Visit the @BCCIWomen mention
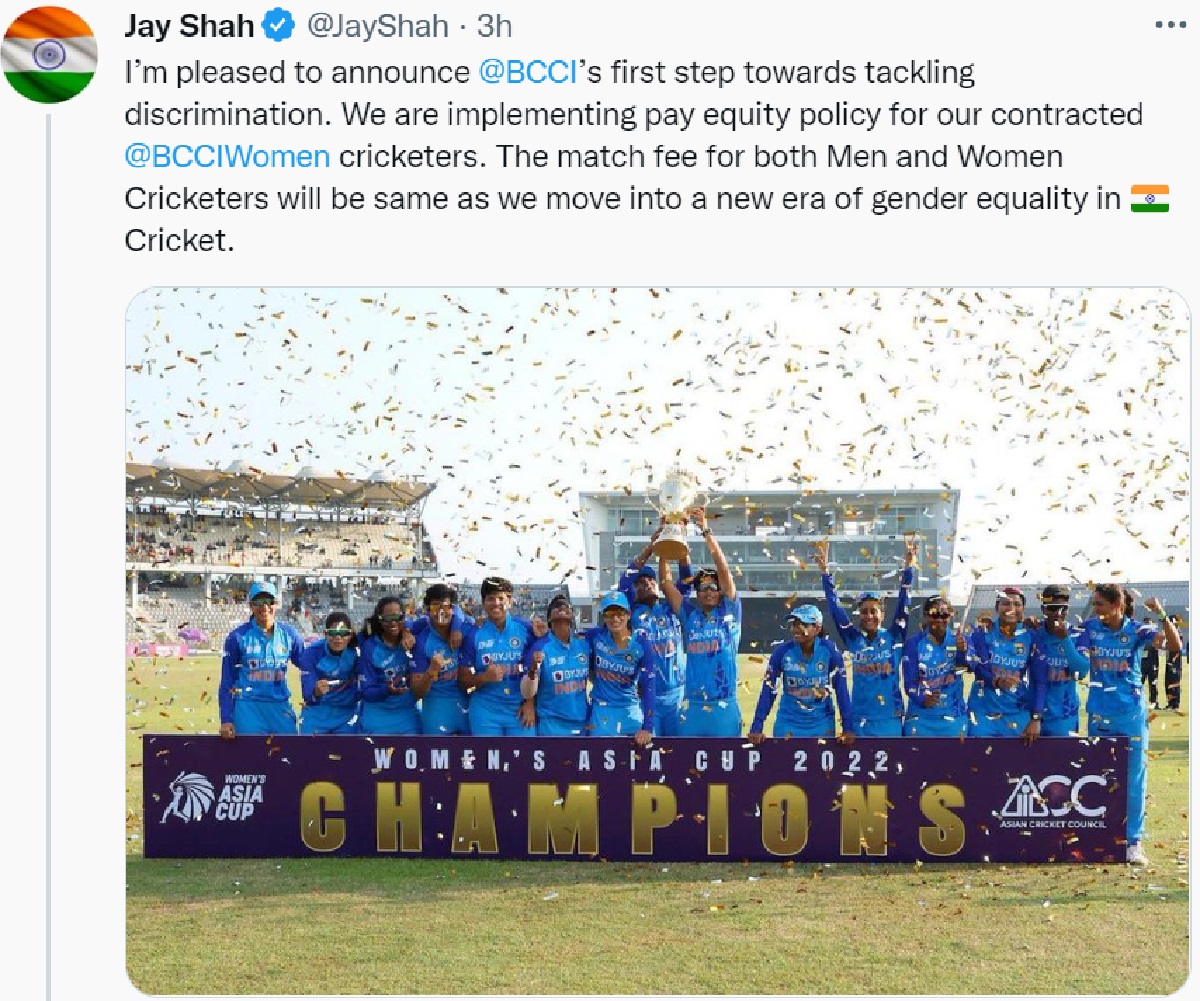Screen dimensions: 1200x1001 click(227, 156)
